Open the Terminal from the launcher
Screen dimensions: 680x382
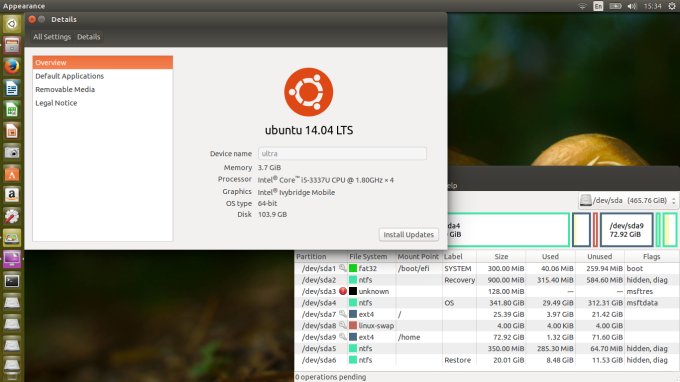coord(12,281)
